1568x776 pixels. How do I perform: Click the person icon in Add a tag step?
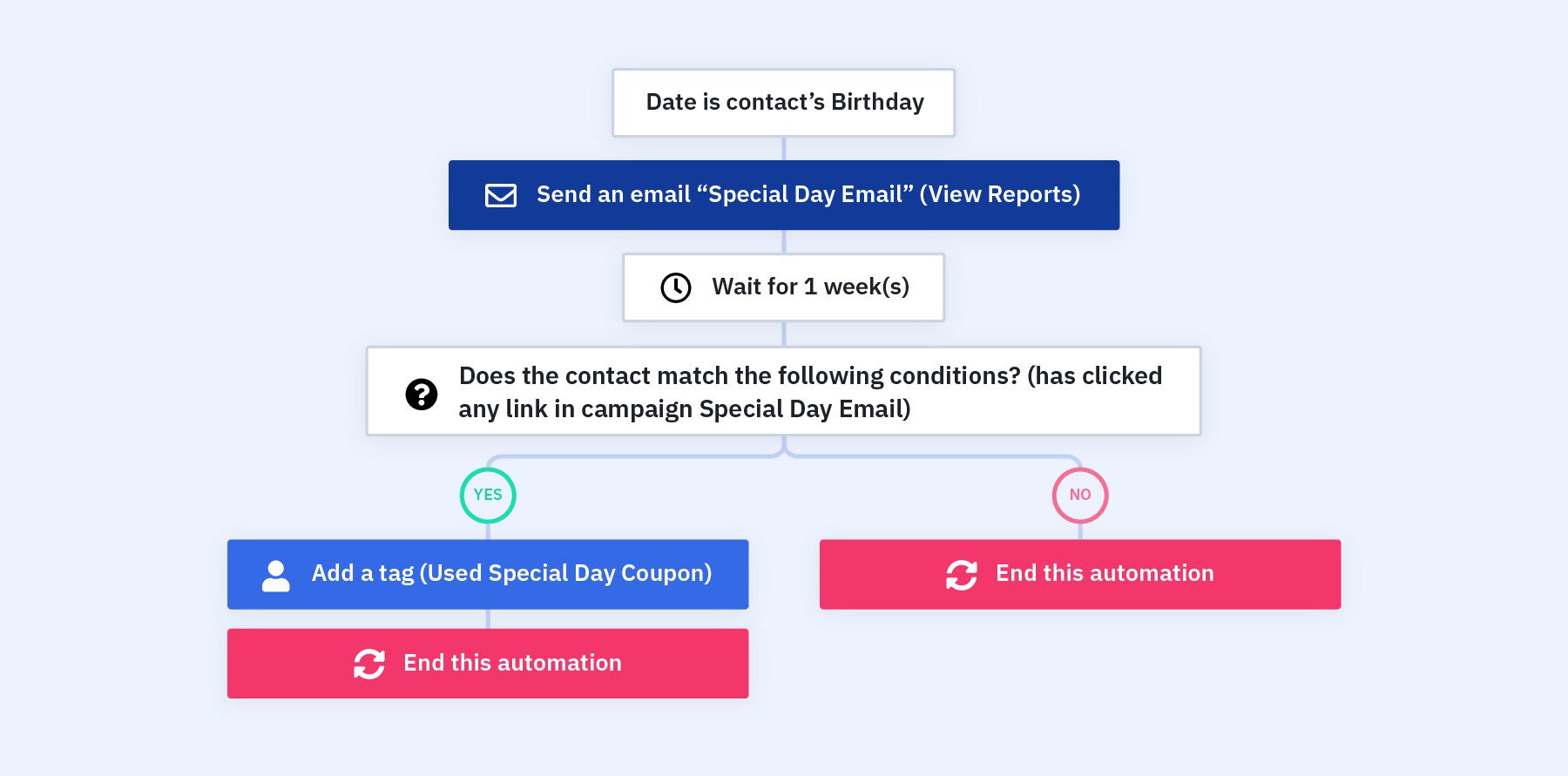pos(275,576)
